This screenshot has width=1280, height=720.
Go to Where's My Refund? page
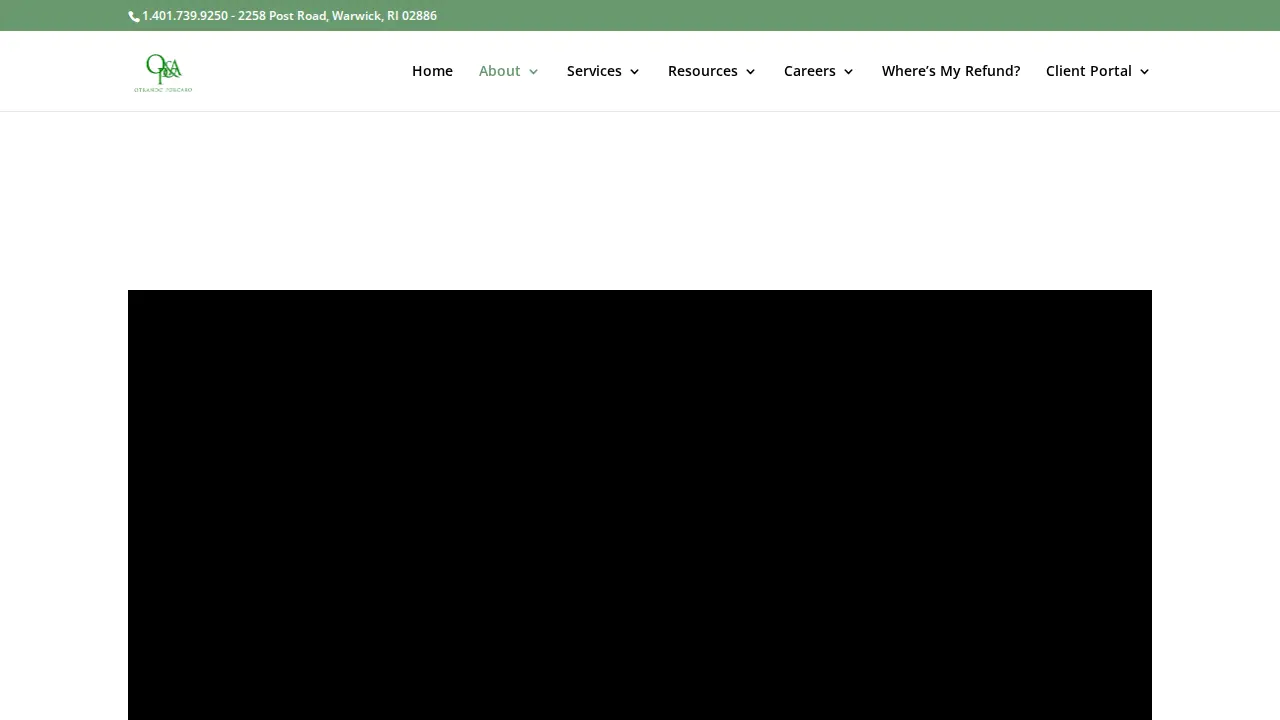click(951, 71)
